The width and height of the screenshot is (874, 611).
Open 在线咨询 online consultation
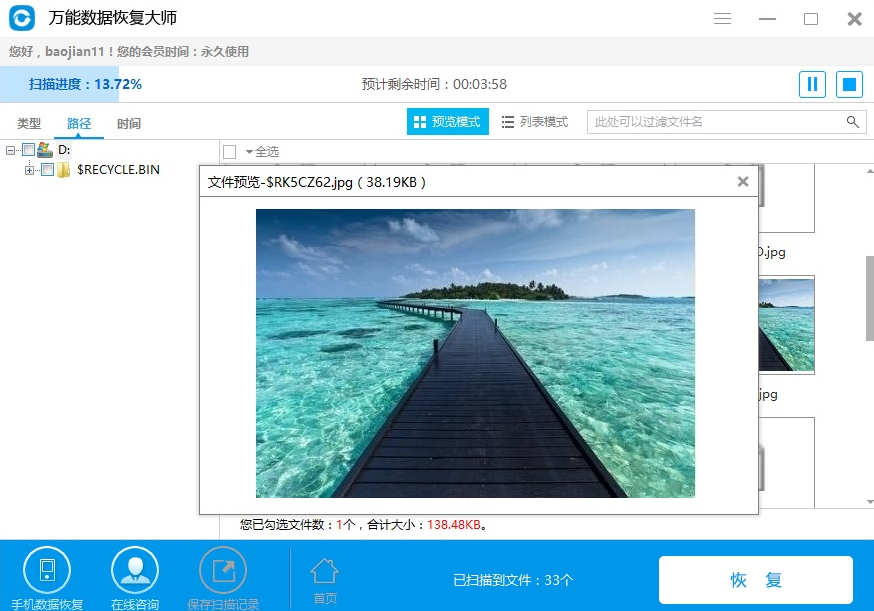point(134,570)
